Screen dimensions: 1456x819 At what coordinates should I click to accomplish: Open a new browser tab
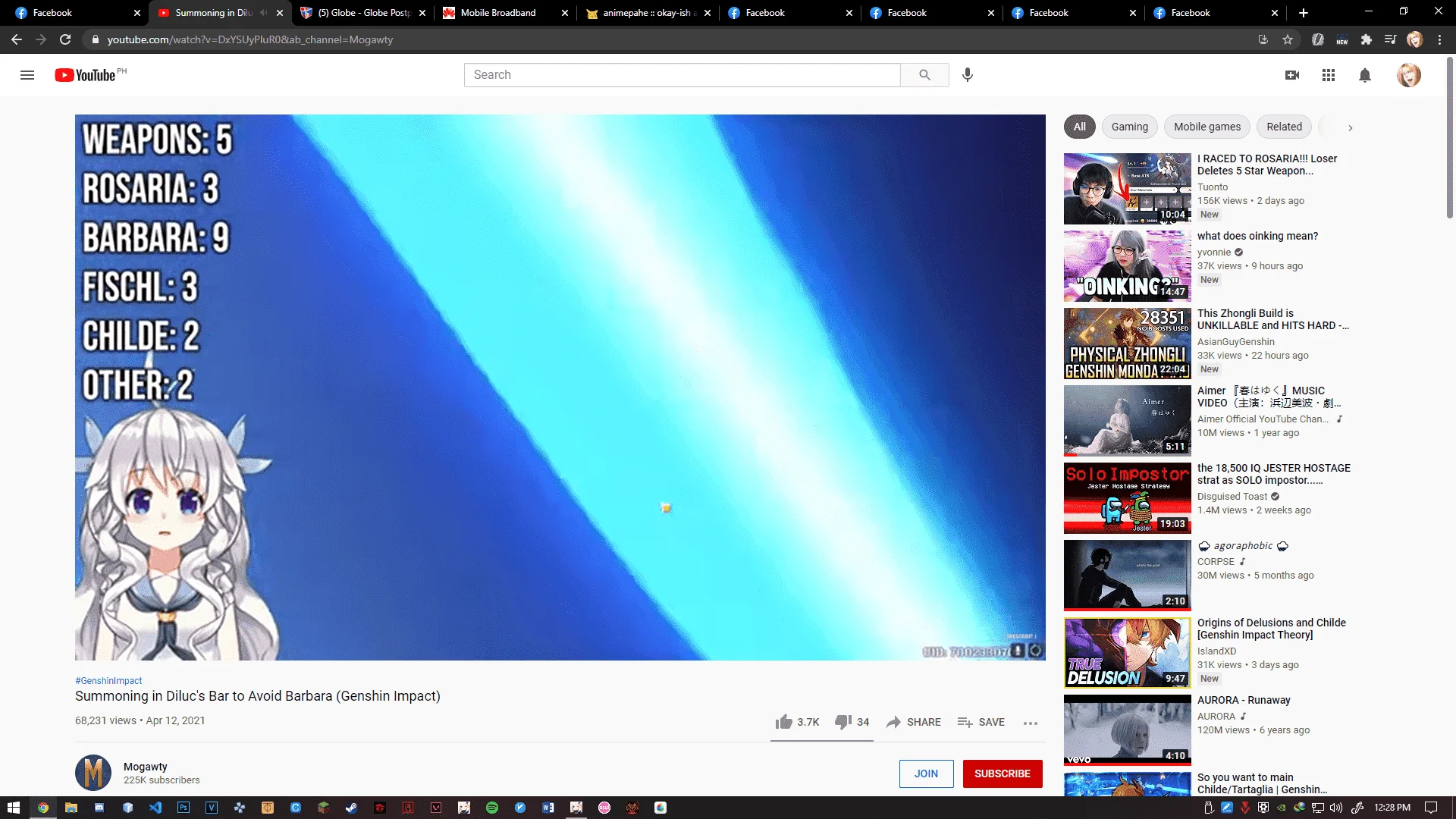click(x=1304, y=13)
